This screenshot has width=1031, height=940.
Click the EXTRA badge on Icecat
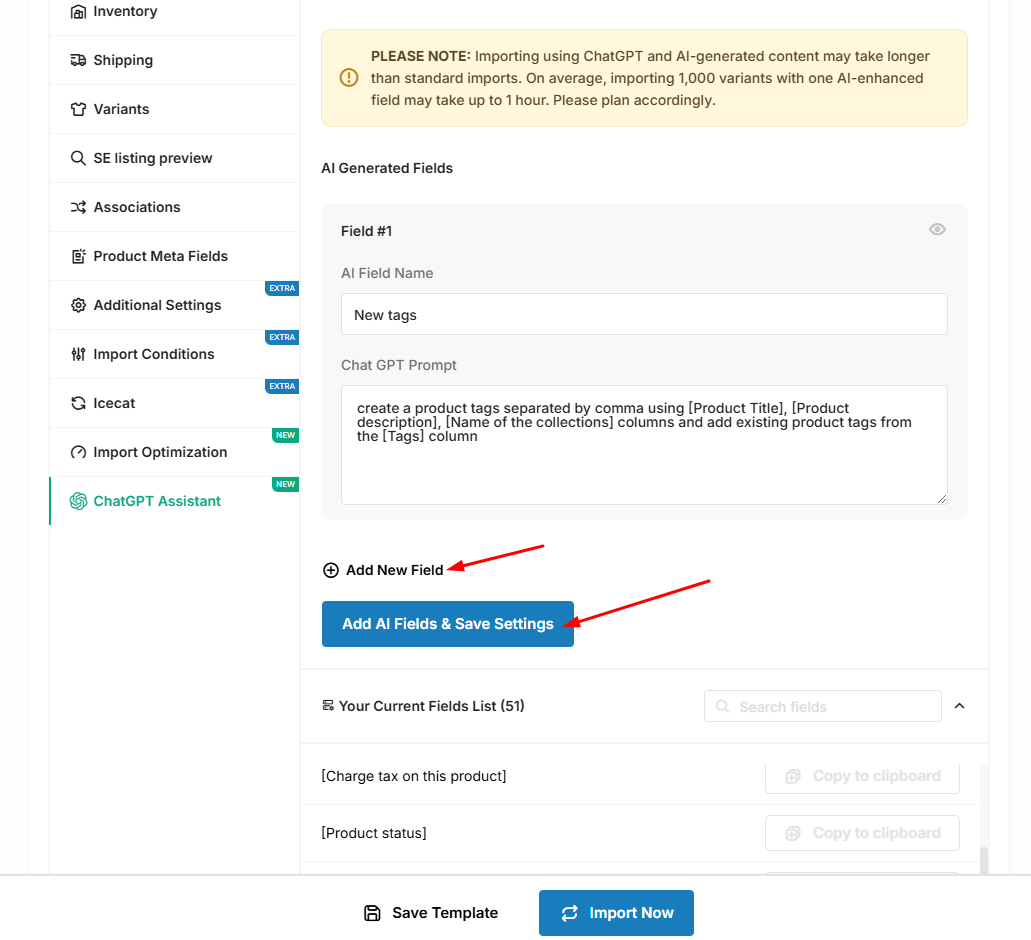pyautogui.click(x=282, y=386)
